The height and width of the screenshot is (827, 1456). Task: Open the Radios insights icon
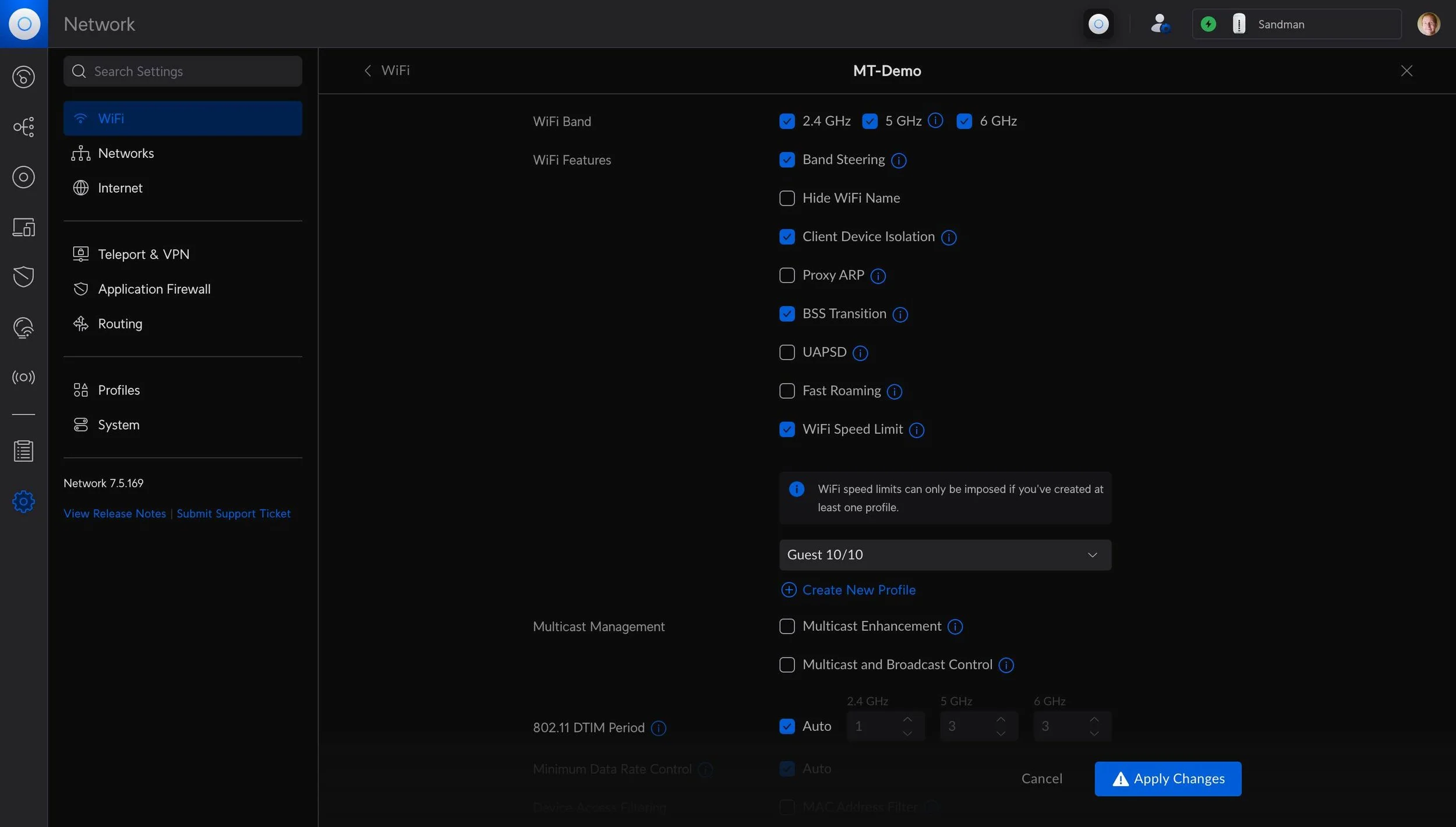(x=23, y=377)
